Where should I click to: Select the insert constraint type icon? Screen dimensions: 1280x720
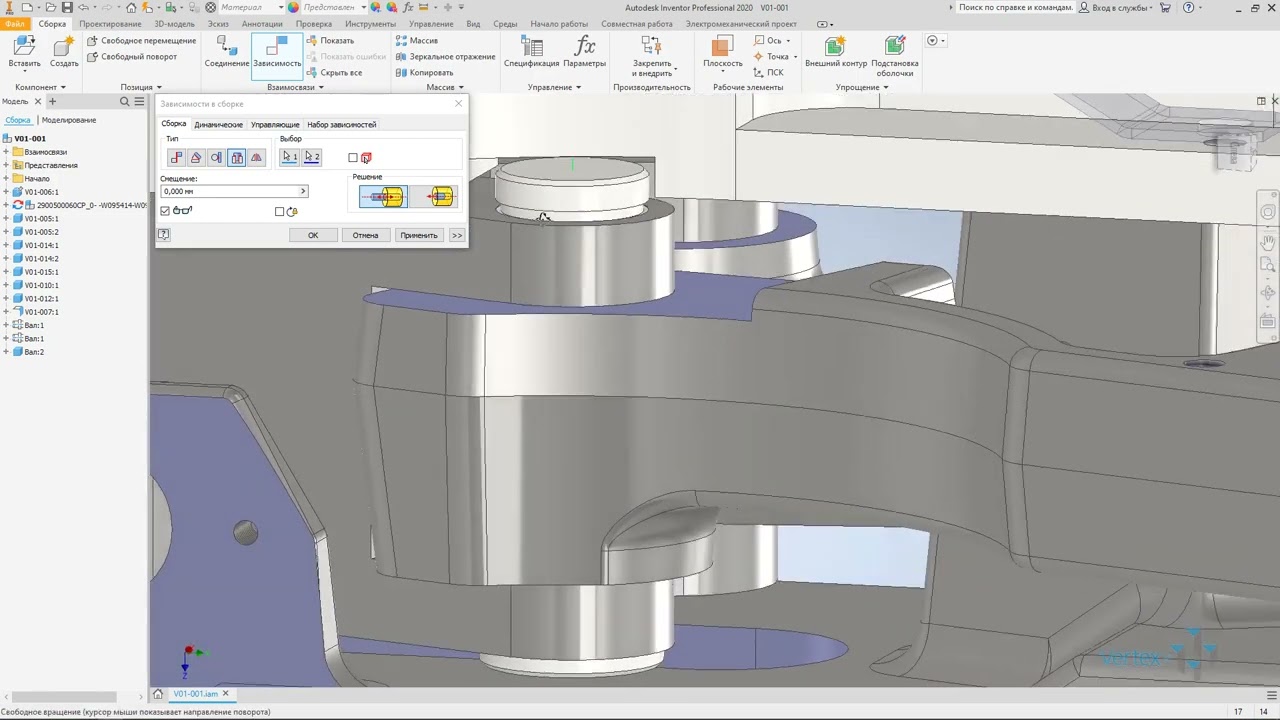pyautogui.click(x=236, y=157)
